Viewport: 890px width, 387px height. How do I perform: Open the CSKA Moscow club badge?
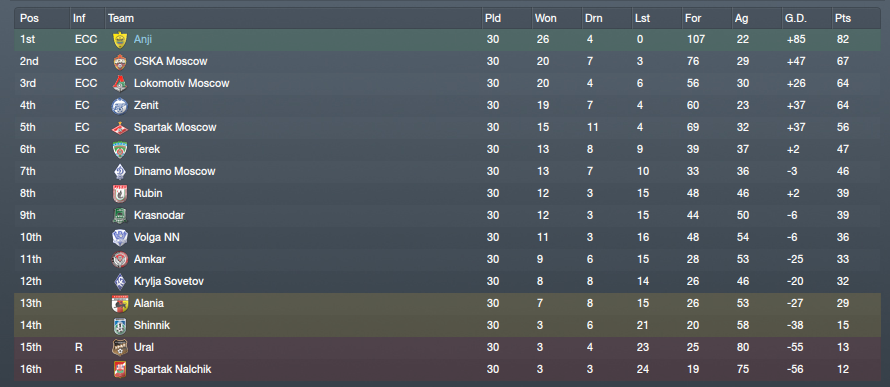coord(120,61)
